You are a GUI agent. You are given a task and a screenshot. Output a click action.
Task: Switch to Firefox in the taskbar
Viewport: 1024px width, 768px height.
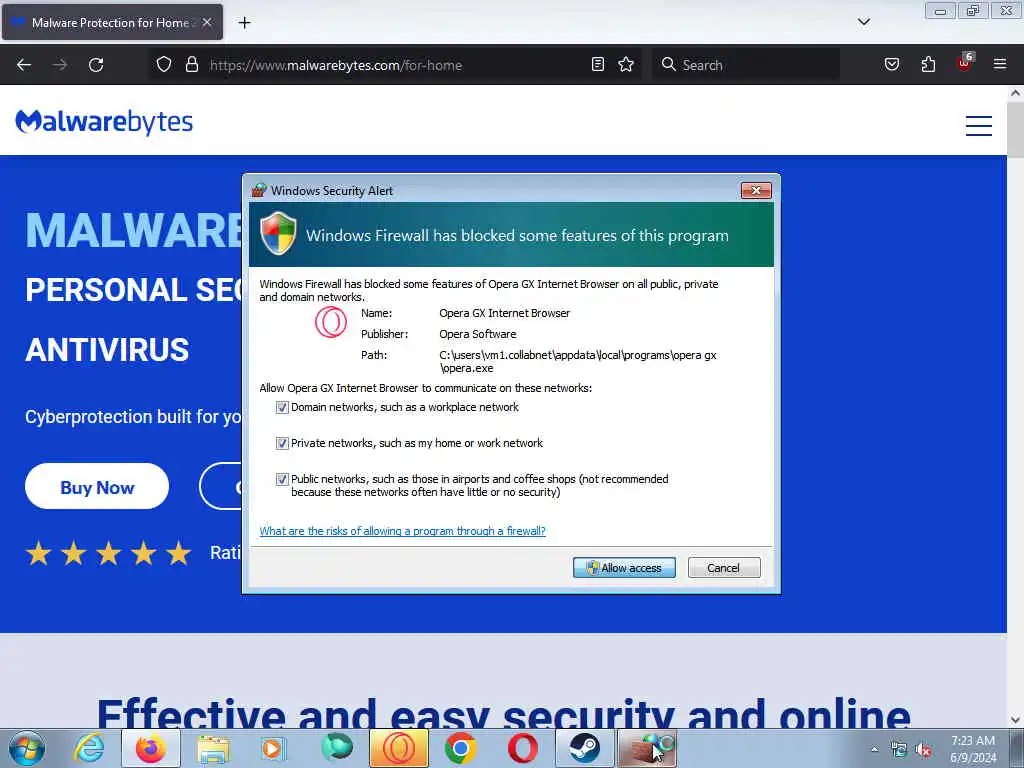(150, 748)
